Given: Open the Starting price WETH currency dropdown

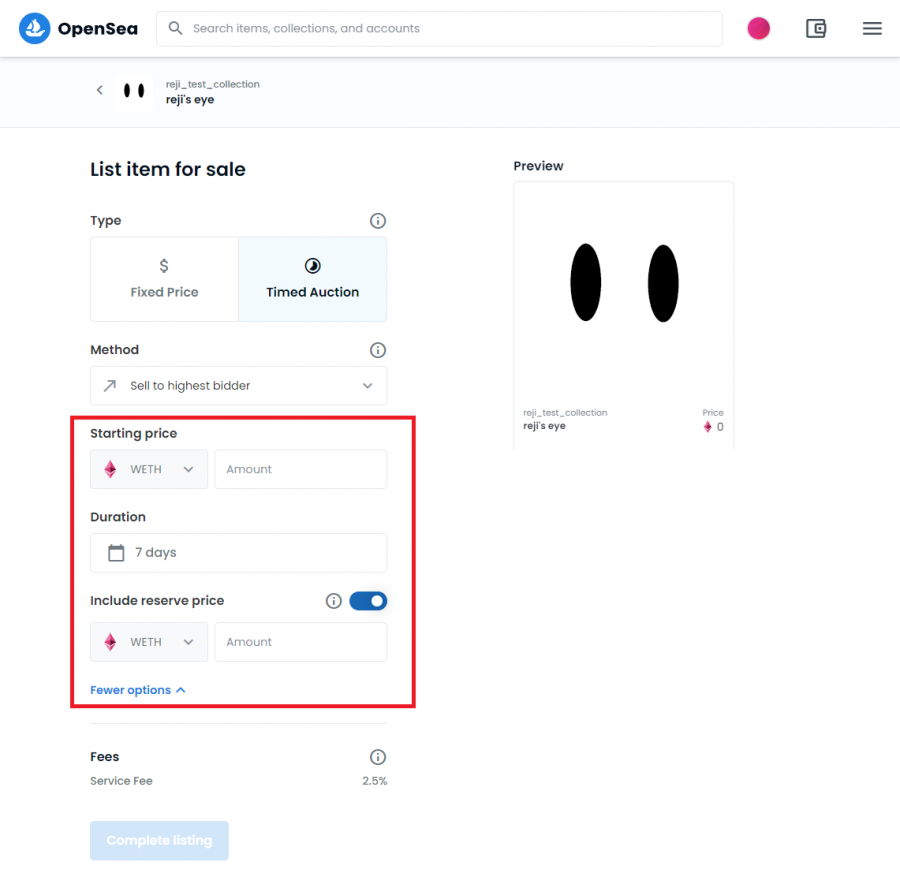Looking at the screenshot, I should point(149,469).
